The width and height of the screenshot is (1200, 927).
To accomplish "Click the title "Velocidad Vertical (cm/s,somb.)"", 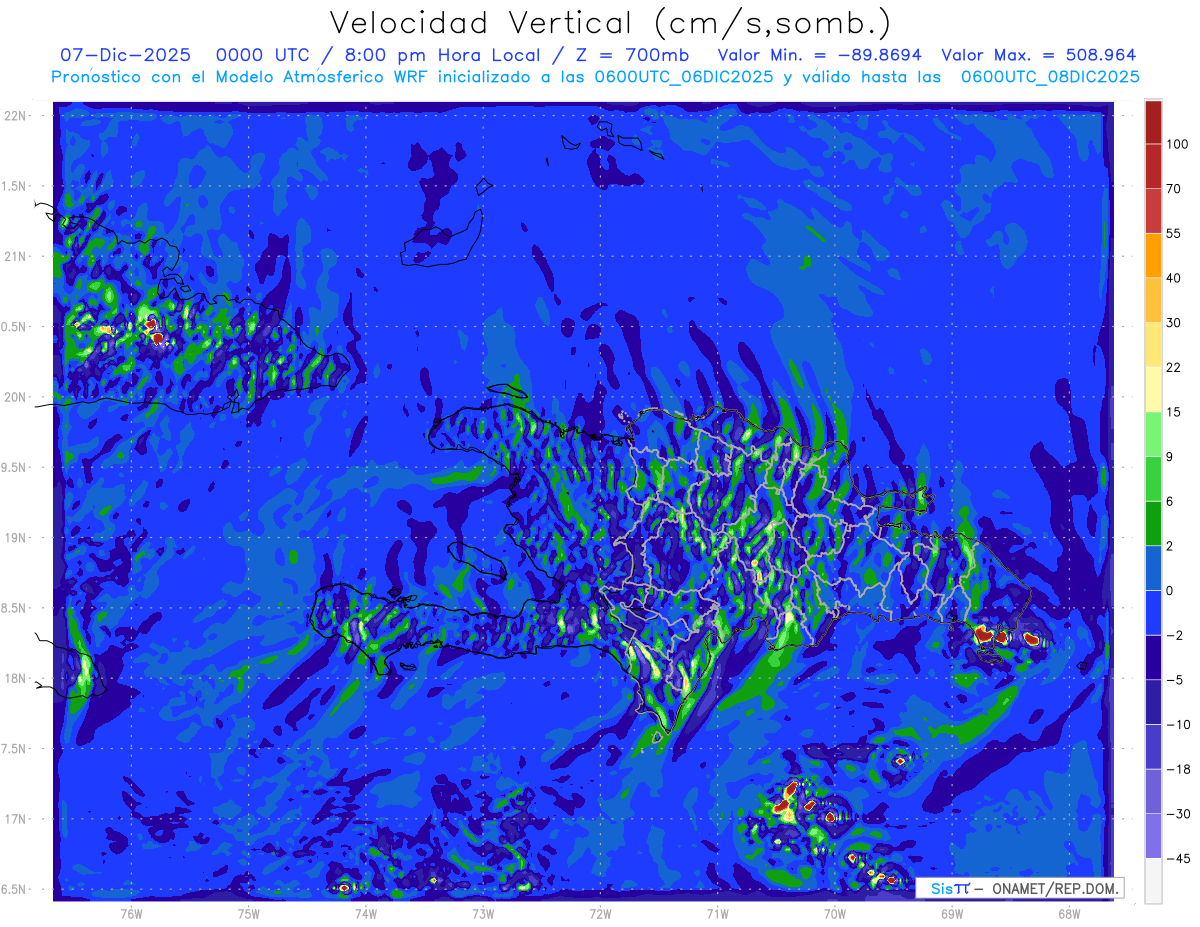I will coord(610,23).
